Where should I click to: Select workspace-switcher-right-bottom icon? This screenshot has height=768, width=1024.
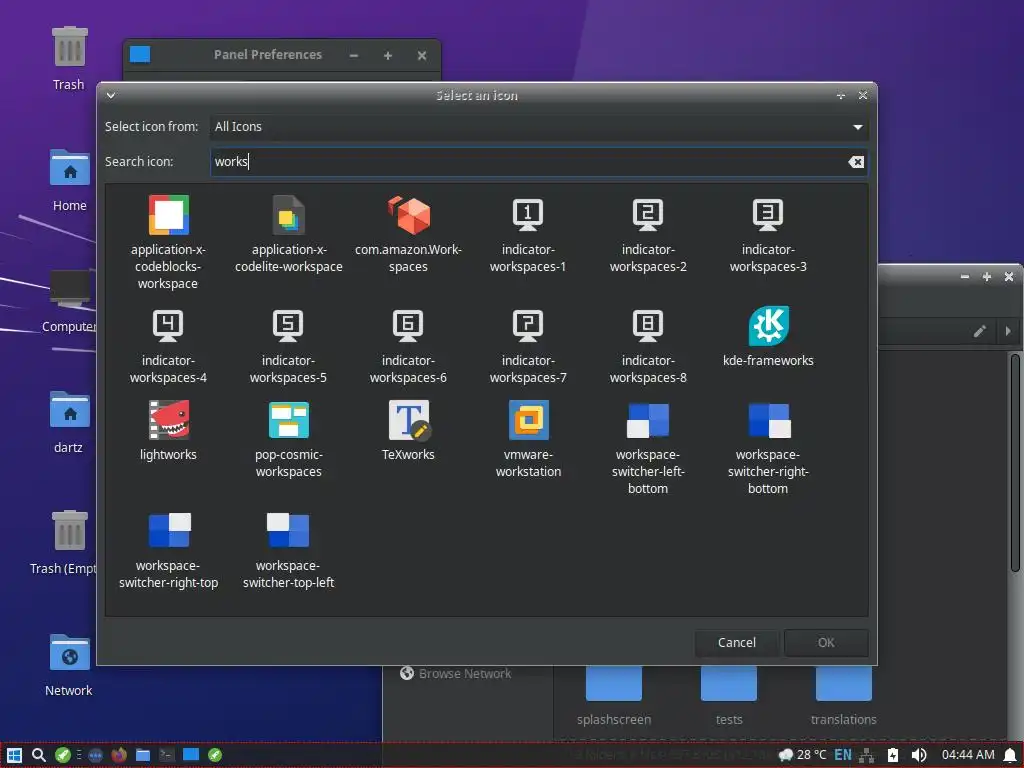coord(769,420)
